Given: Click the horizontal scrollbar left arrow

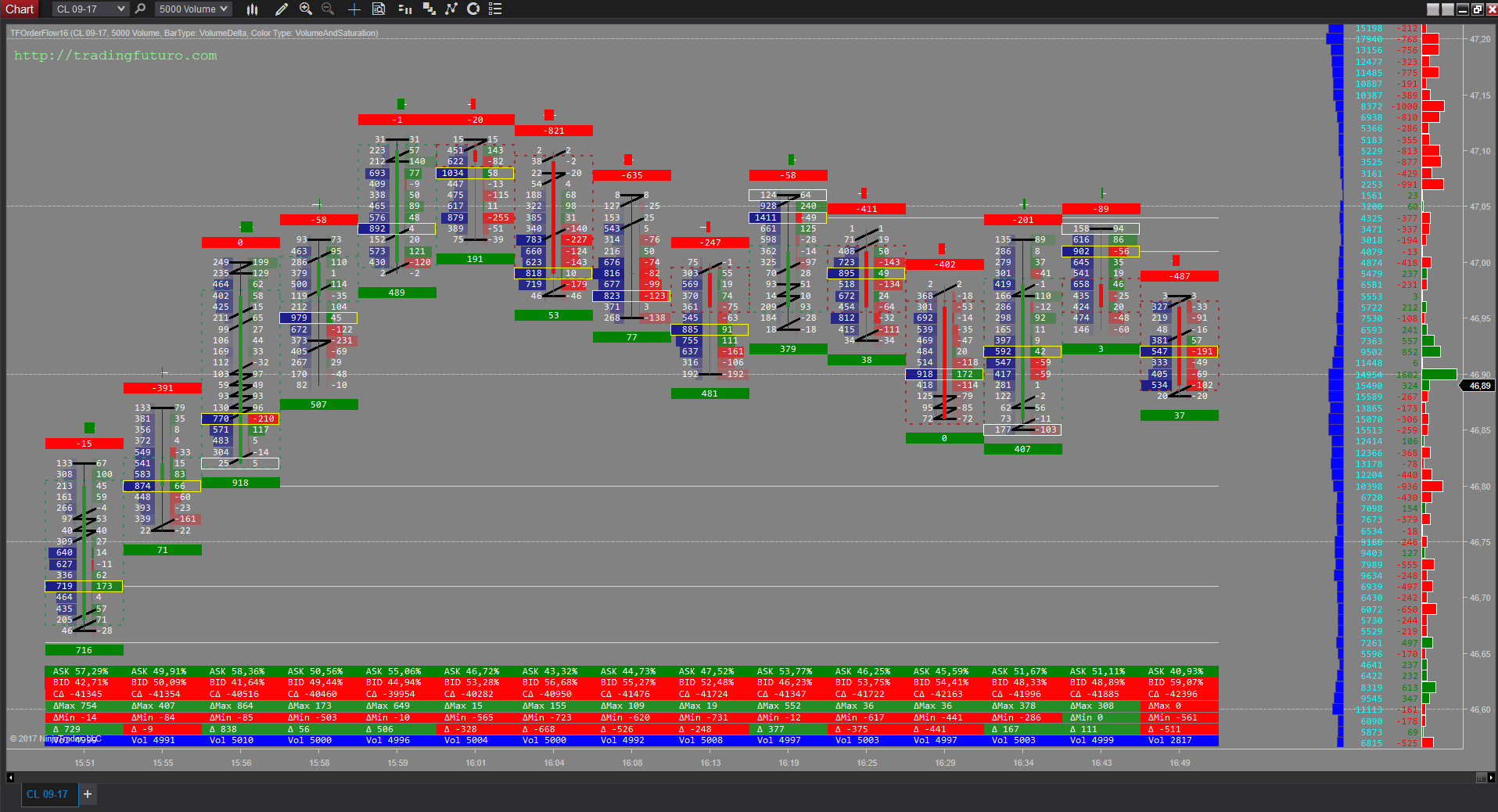Looking at the screenshot, I should pos(10,778).
